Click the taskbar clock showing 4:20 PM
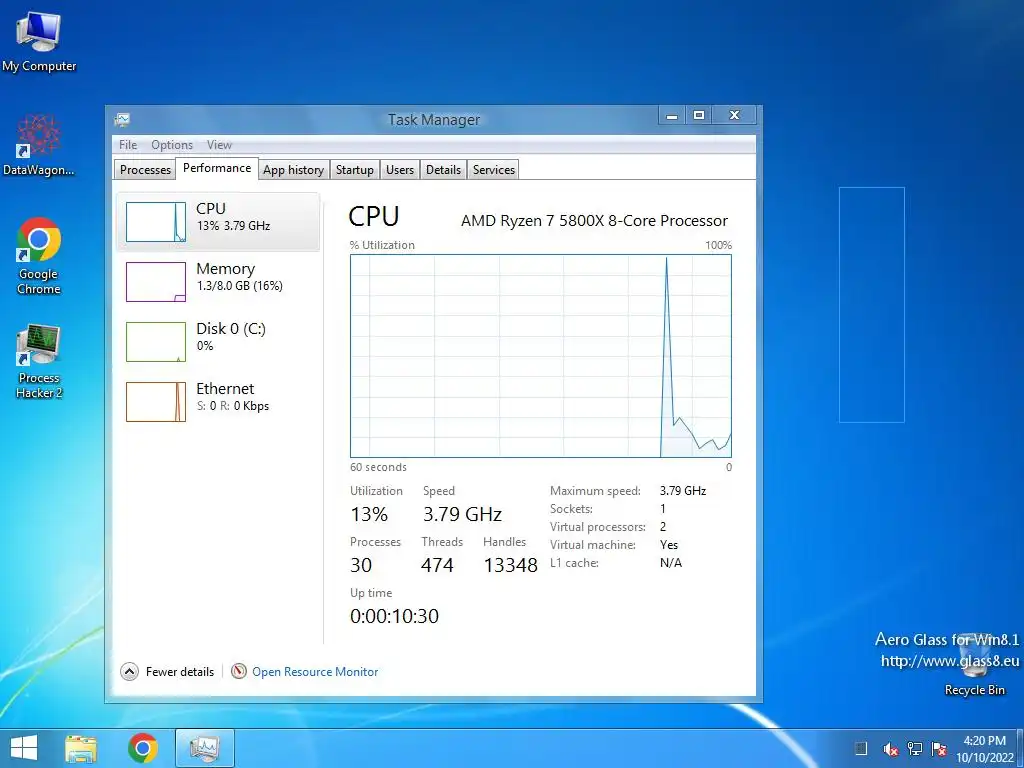 (985, 749)
